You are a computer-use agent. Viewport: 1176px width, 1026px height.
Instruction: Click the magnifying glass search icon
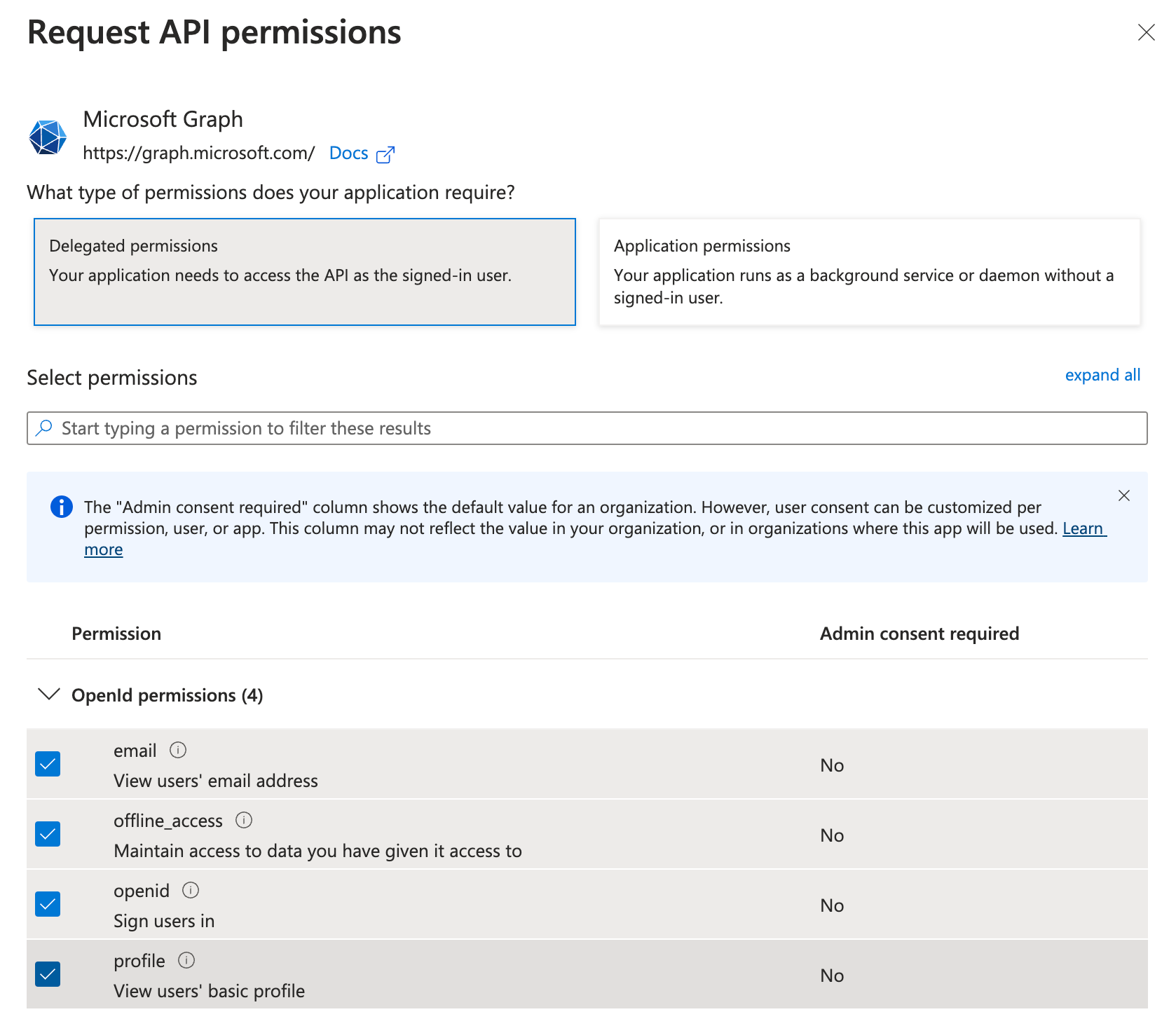click(x=43, y=427)
